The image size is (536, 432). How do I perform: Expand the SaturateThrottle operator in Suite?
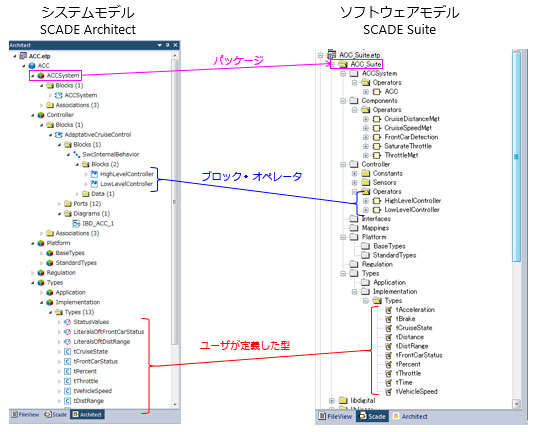point(366,146)
